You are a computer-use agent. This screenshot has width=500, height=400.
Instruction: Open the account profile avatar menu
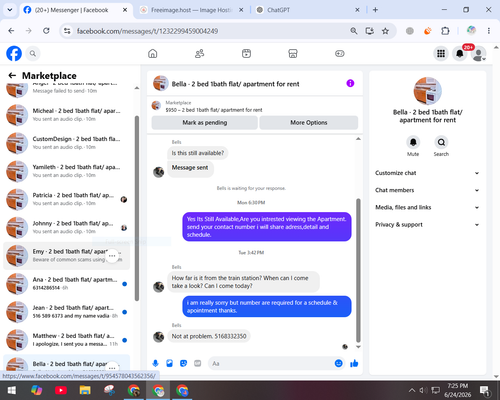(x=478, y=54)
